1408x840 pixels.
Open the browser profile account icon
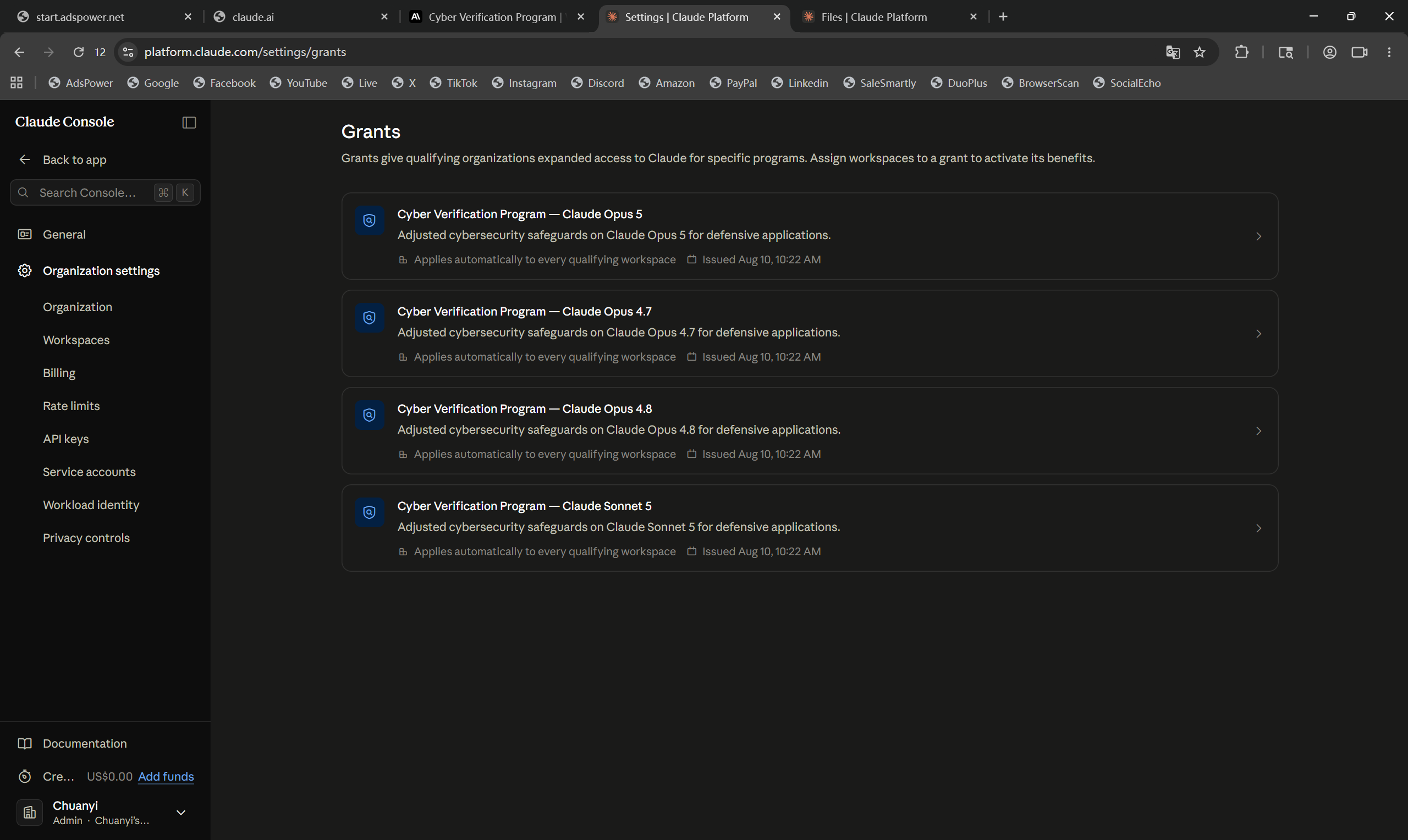(x=1329, y=52)
